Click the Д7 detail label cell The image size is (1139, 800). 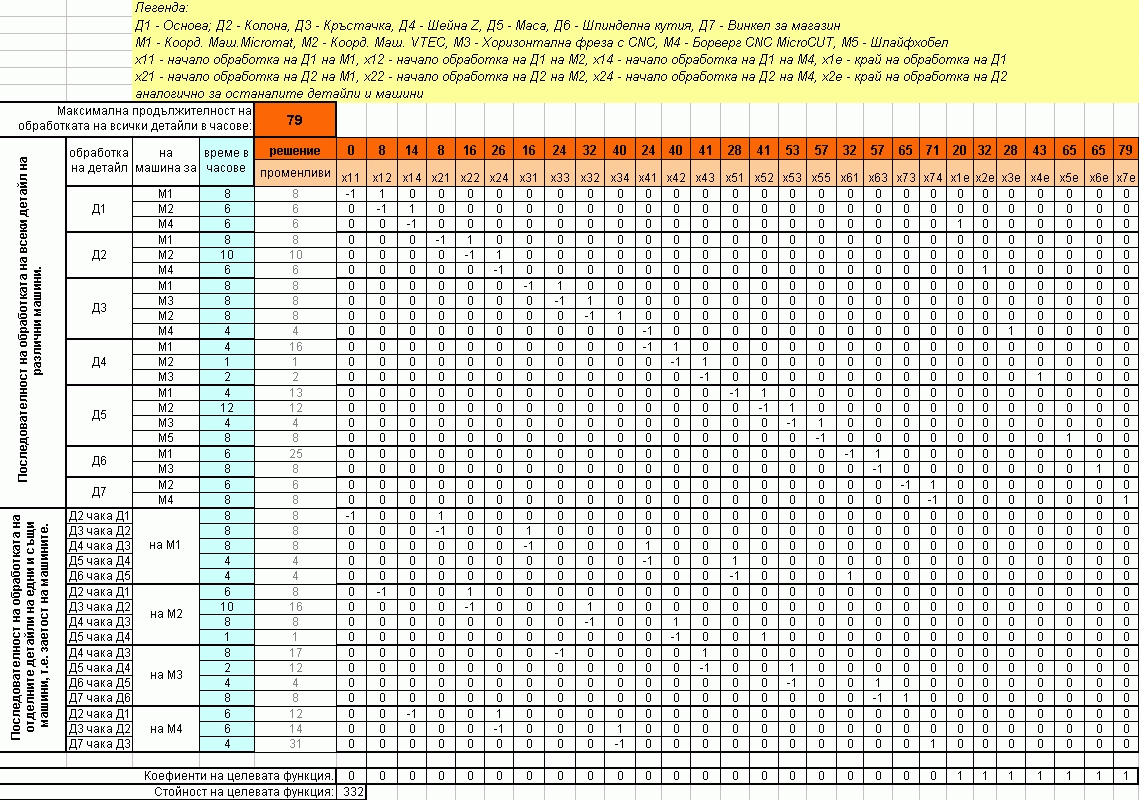tap(100, 492)
